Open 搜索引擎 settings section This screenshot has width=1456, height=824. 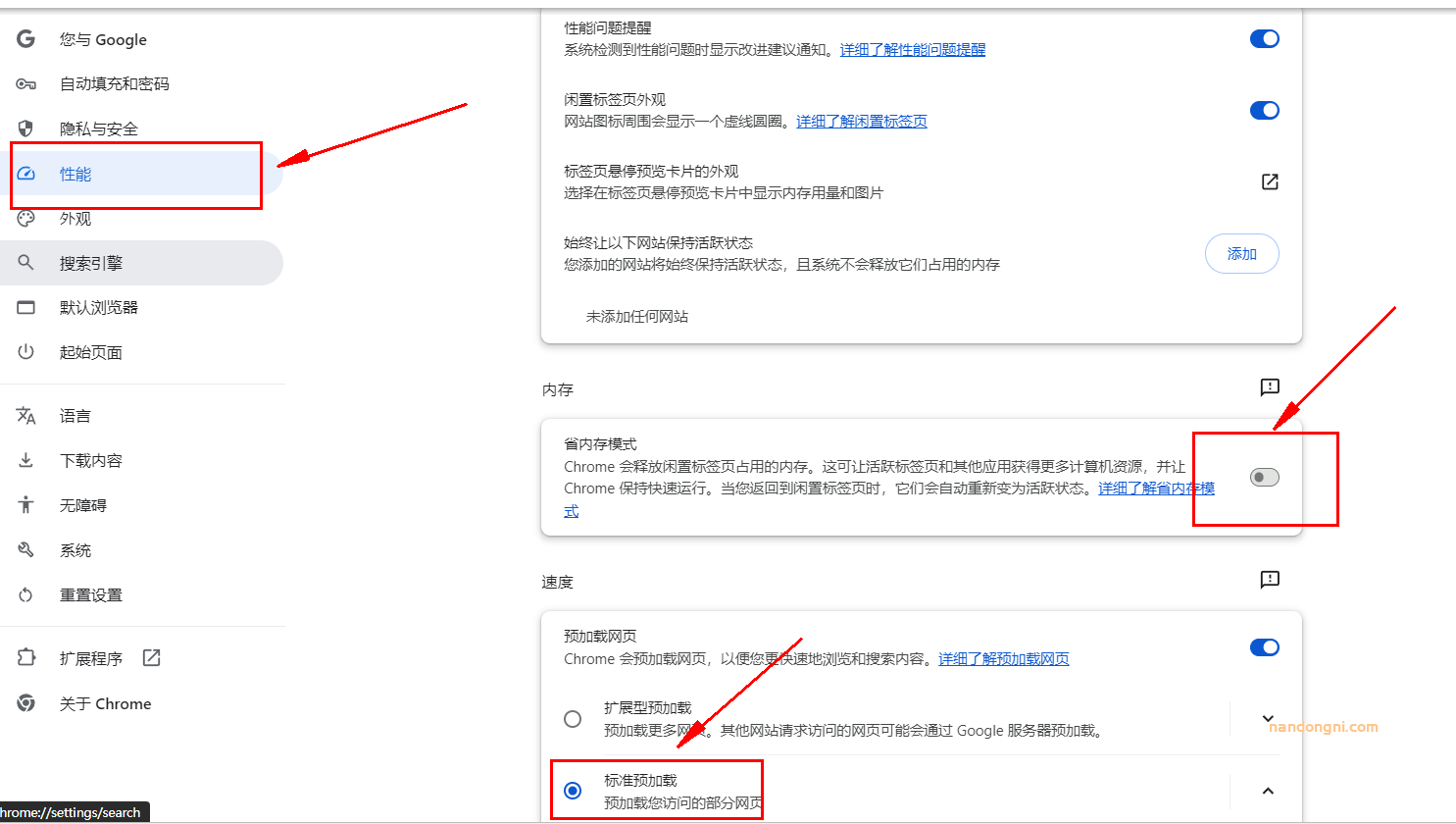click(x=142, y=263)
